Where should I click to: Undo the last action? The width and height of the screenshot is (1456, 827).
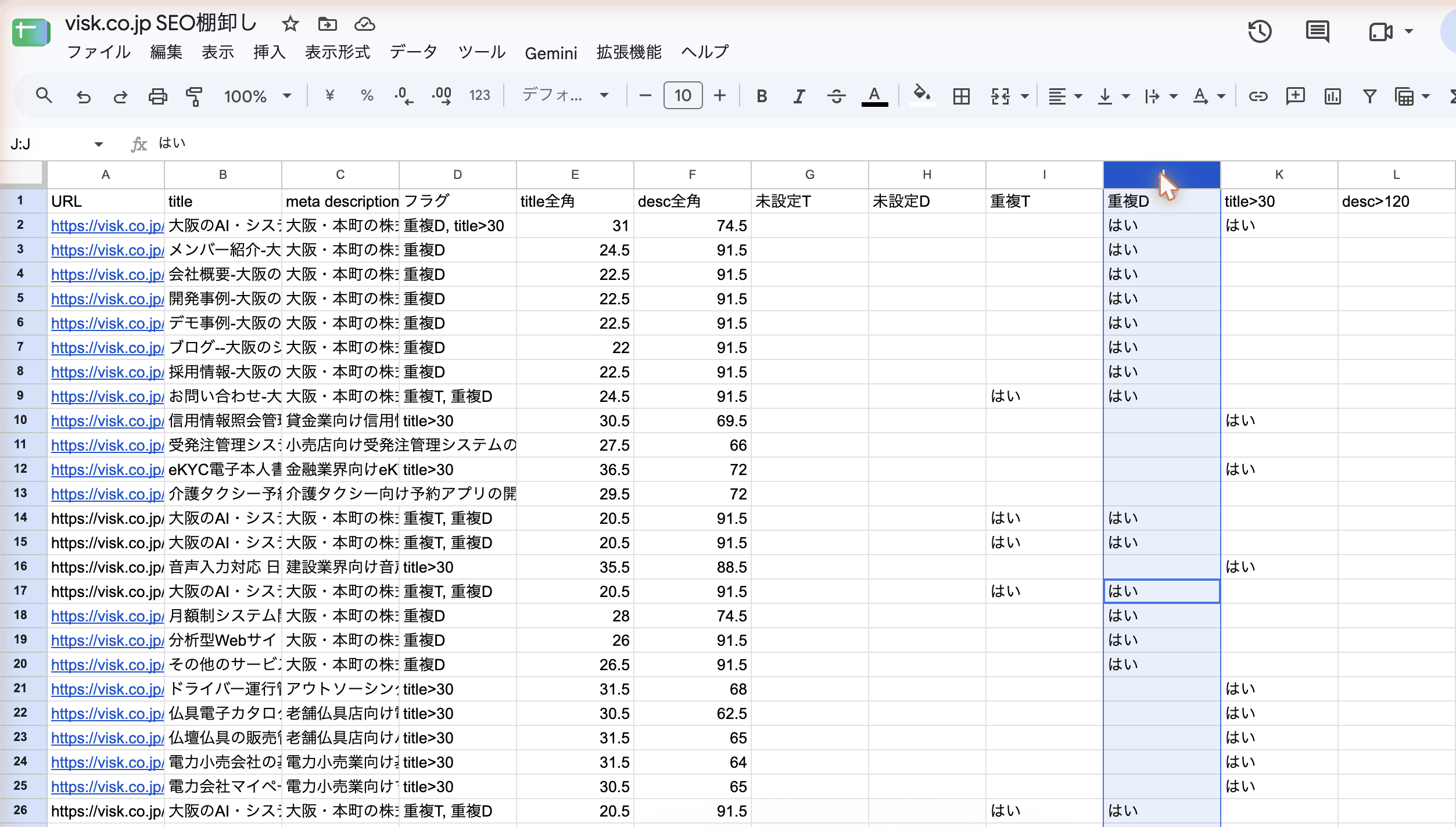(83, 96)
